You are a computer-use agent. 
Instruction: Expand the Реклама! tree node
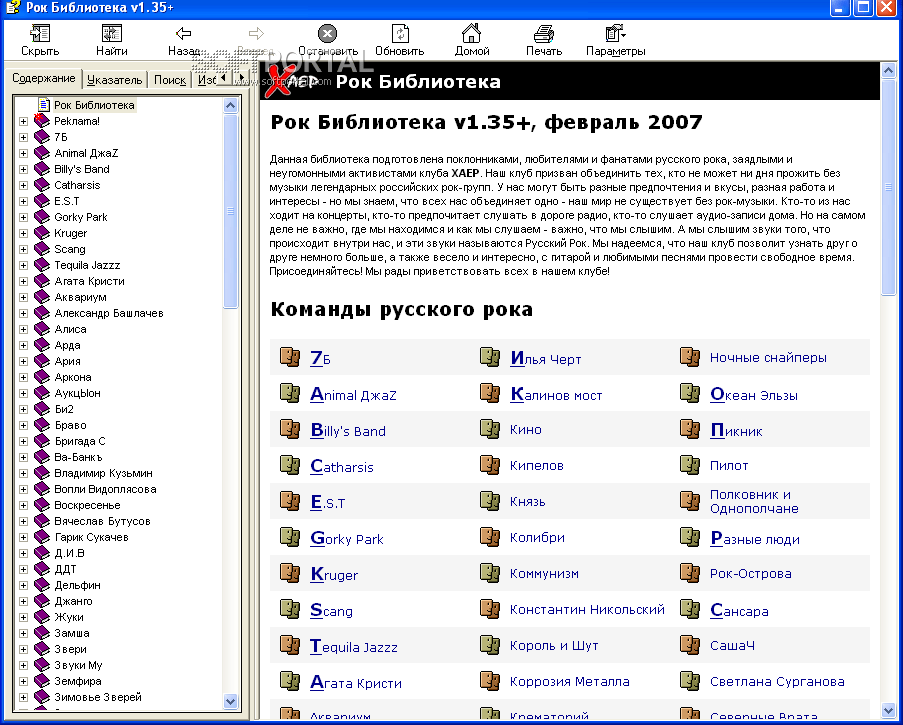click(24, 122)
